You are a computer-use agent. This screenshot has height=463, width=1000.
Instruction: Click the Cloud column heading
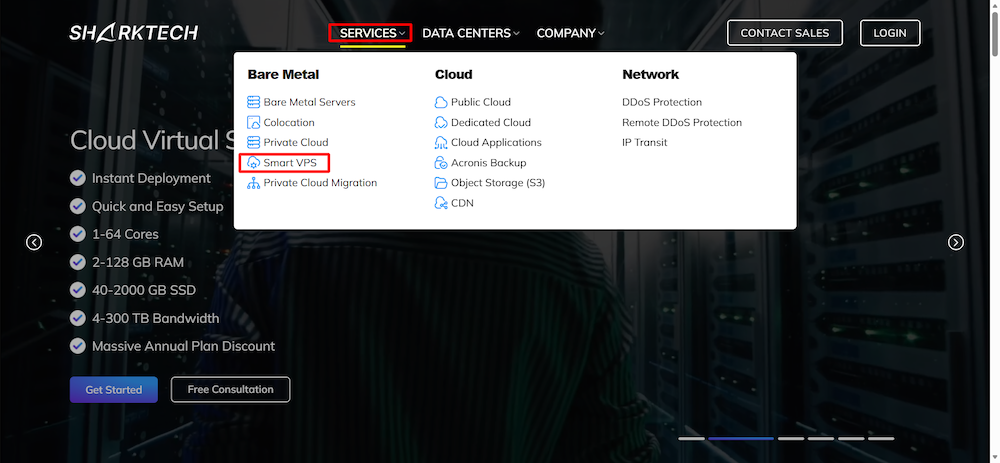(453, 75)
